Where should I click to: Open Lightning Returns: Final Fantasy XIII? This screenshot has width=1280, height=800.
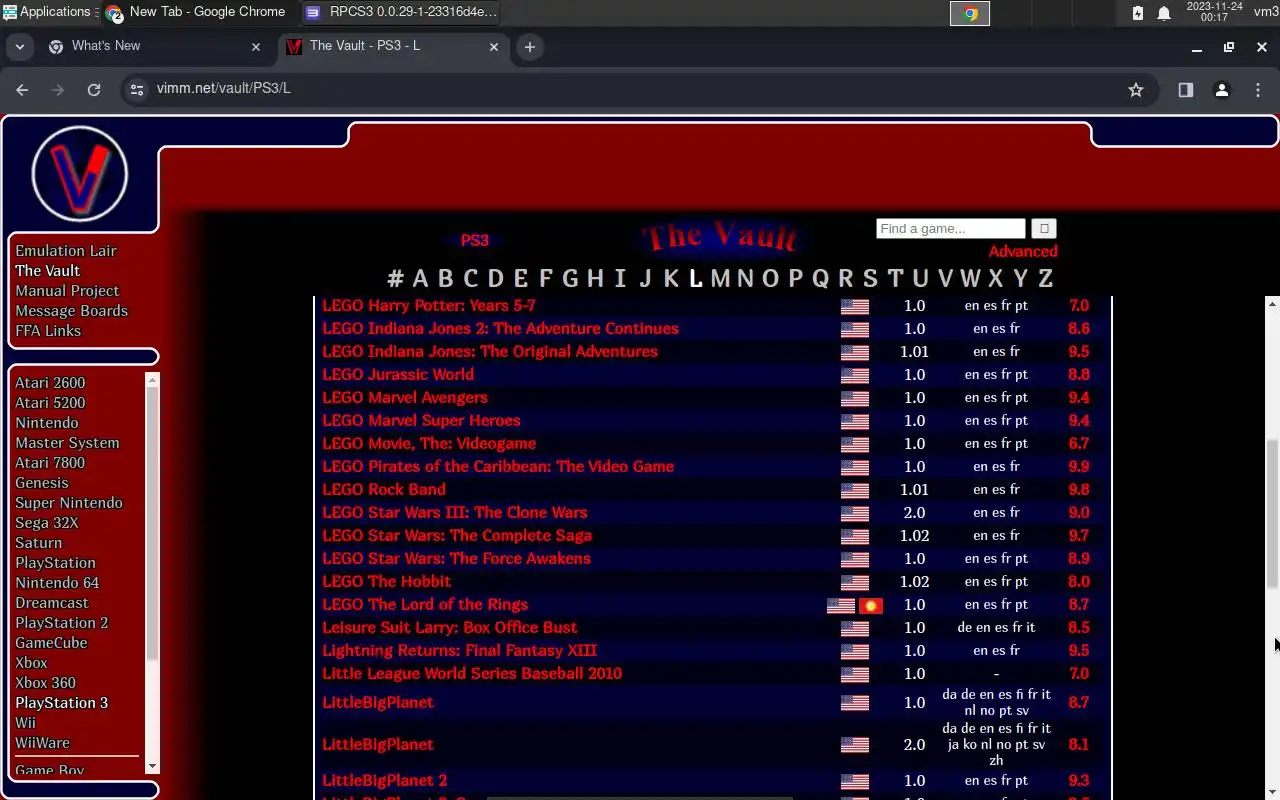[x=459, y=651]
